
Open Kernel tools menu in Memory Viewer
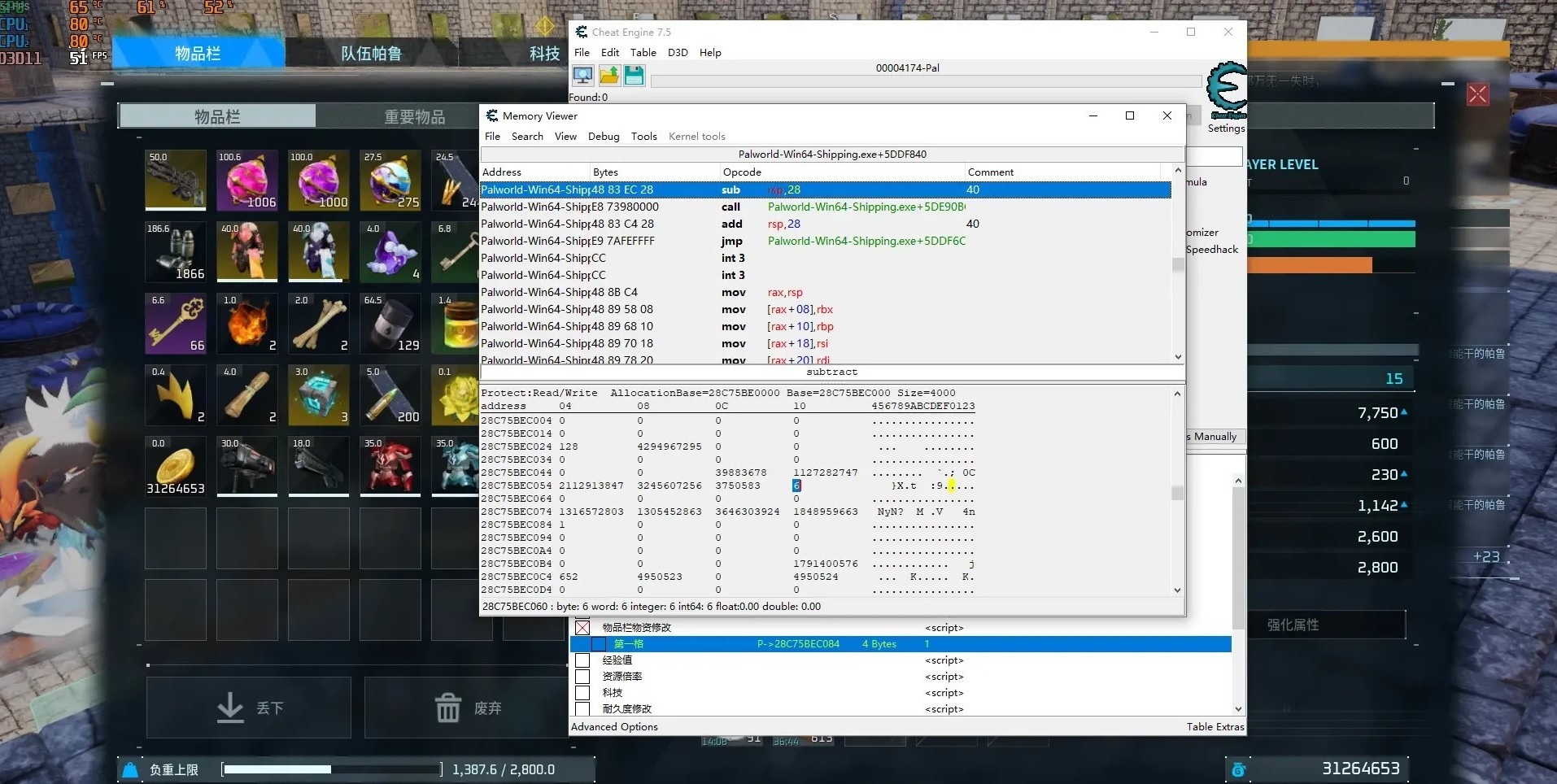[x=696, y=137]
